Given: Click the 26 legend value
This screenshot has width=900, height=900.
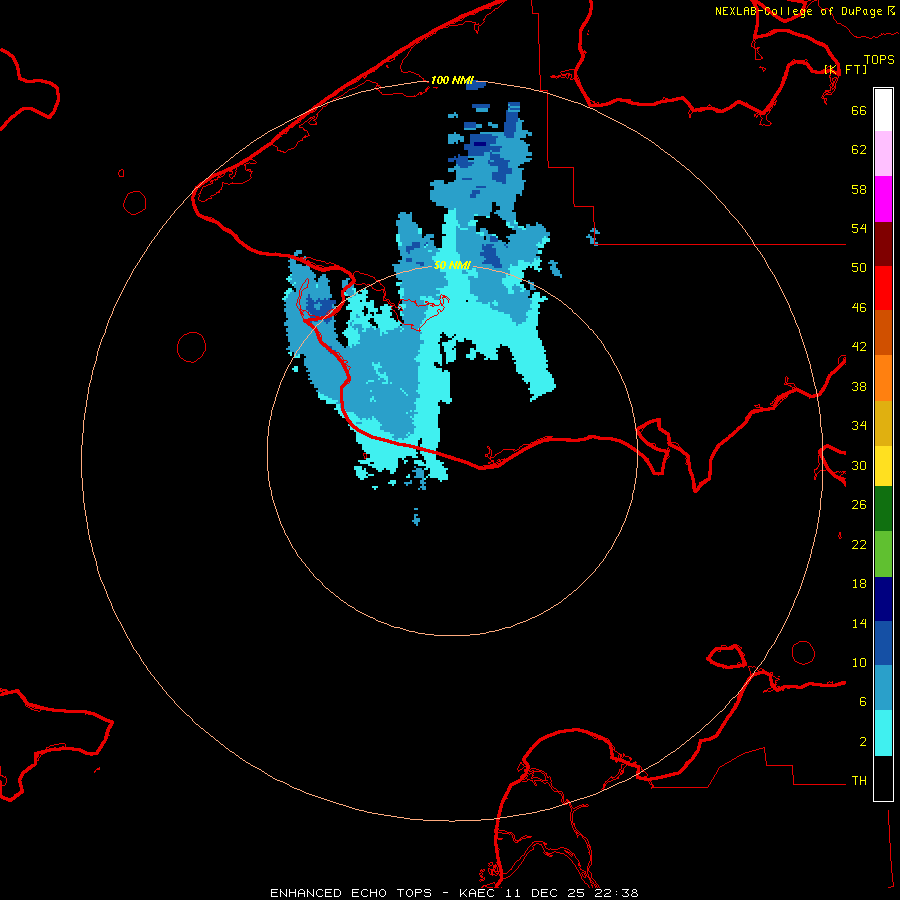Looking at the screenshot, I should [859, 505].
